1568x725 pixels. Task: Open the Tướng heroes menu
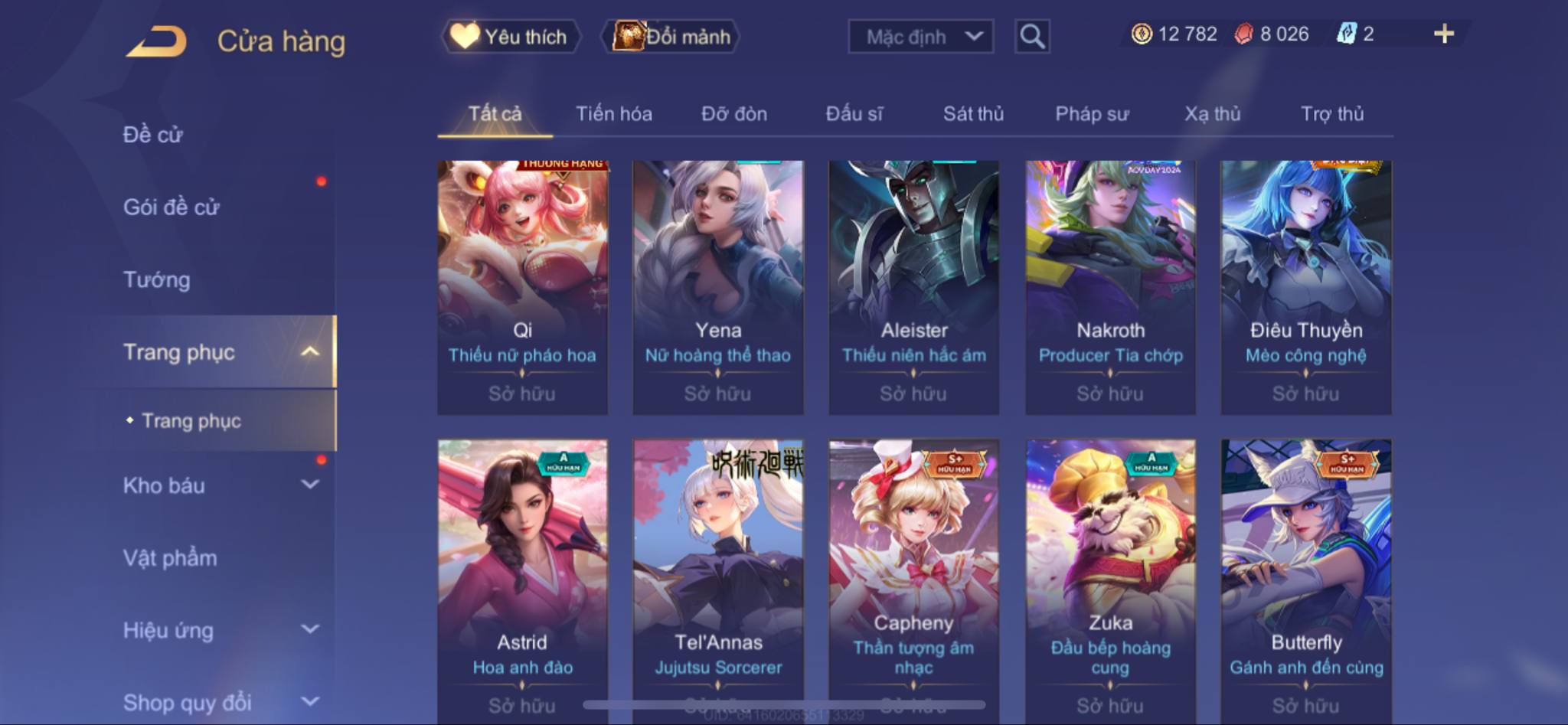tap(156, 279)
